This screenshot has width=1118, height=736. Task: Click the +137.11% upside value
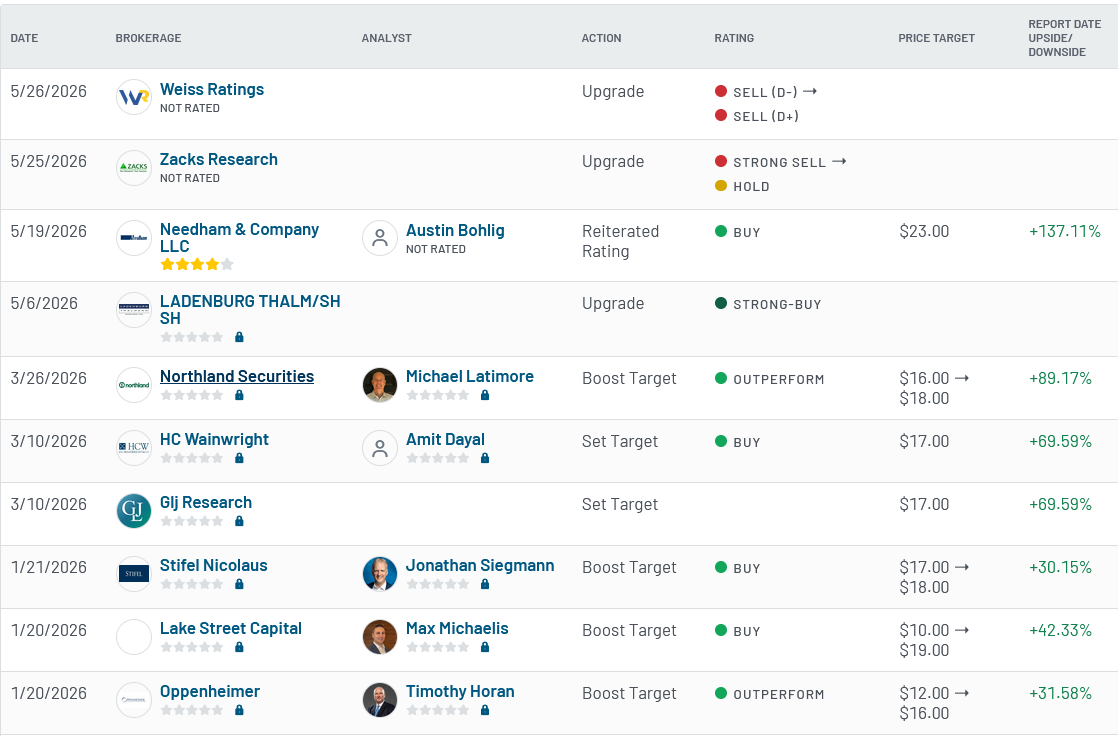(1065, 231)
